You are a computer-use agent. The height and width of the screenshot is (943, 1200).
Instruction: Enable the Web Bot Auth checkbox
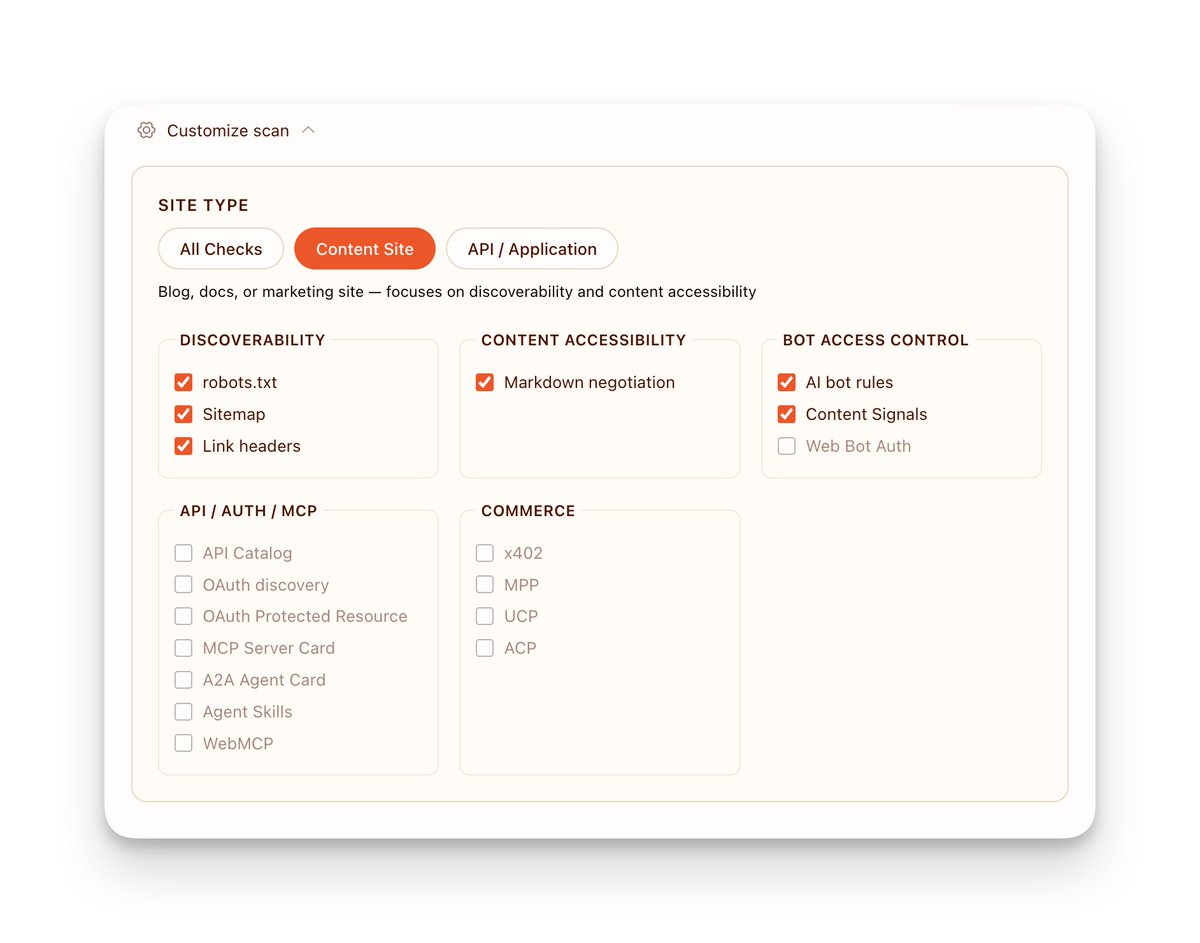coord(787,446)
